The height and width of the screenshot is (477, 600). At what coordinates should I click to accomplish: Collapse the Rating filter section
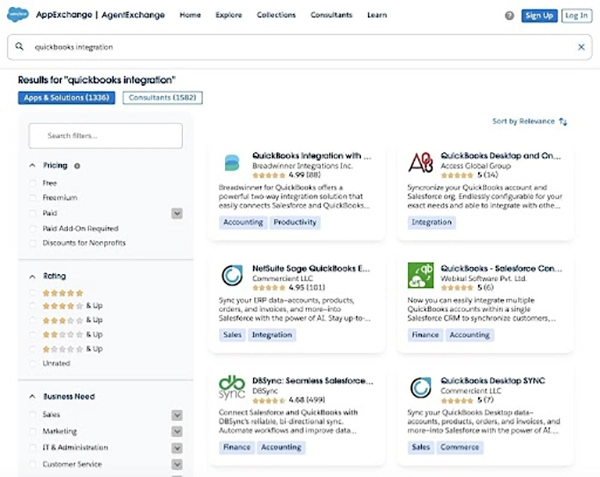33,276
